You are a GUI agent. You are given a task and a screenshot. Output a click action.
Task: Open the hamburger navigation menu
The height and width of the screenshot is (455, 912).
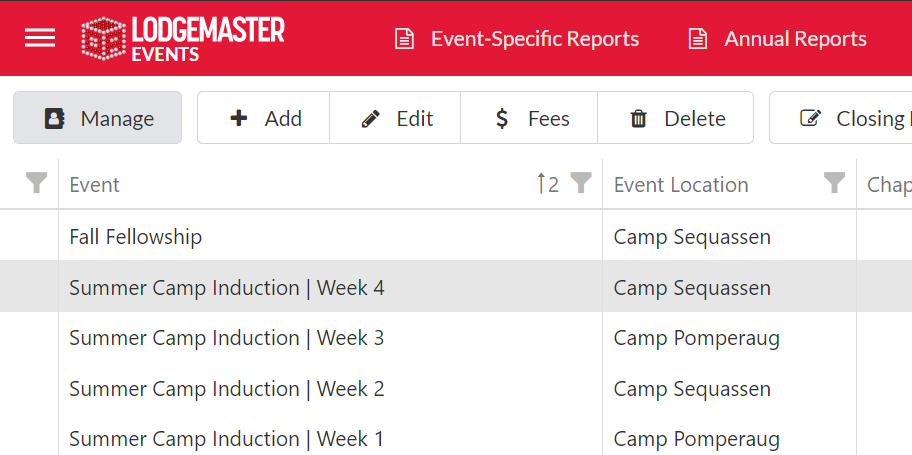[40, 38]
